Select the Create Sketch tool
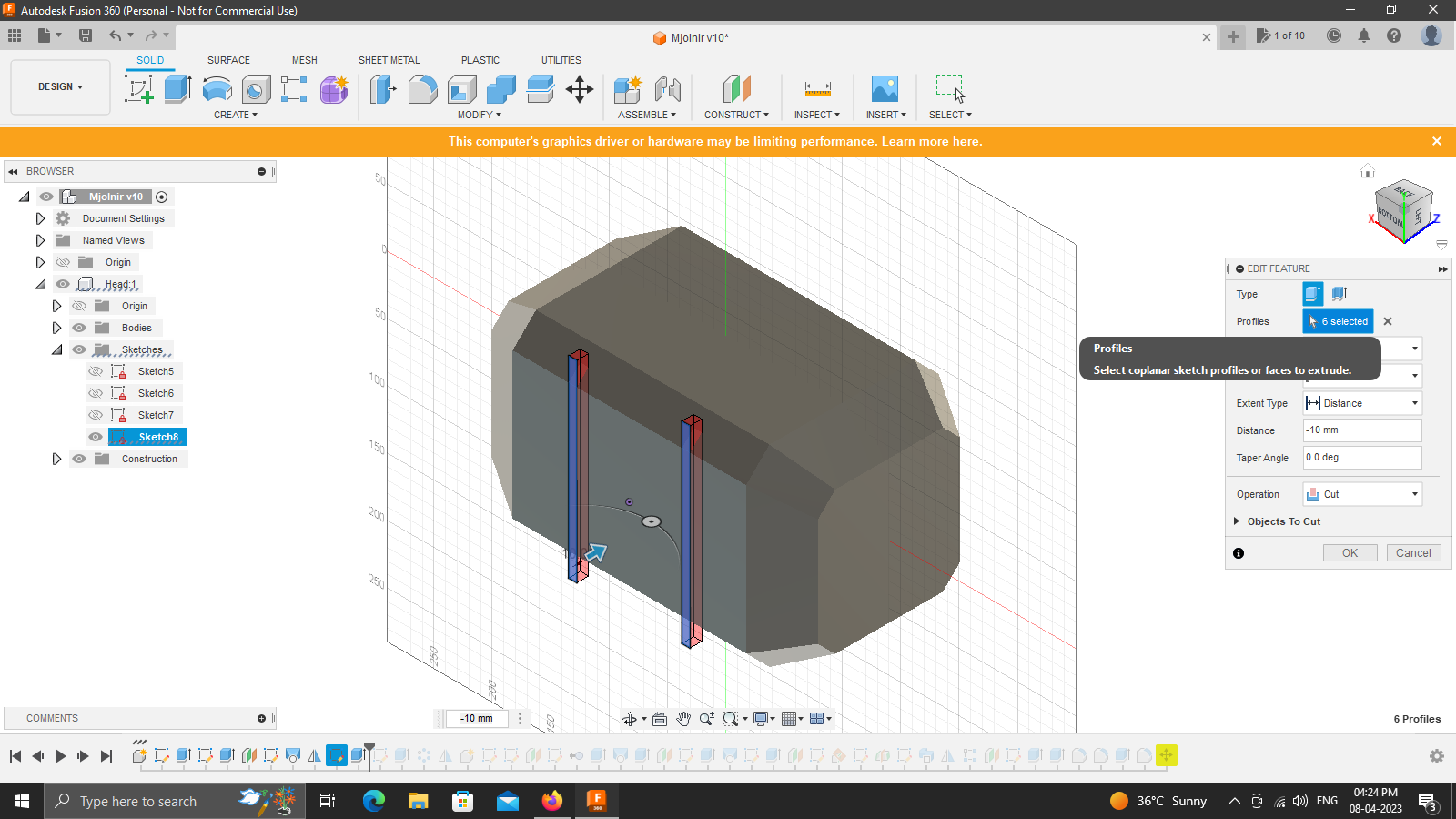This screenshot has width=1456, height=819. tap(139, 88)
